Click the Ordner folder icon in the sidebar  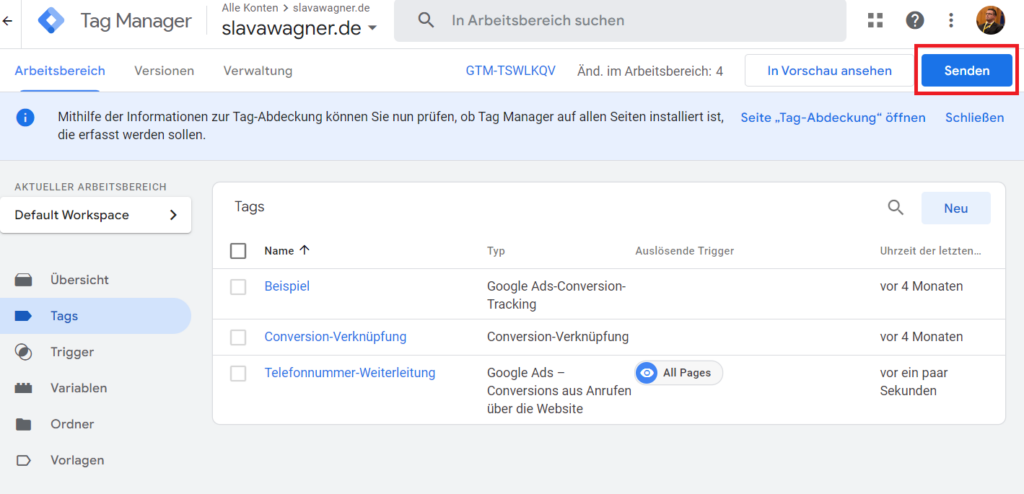click(x=24, y=424)
